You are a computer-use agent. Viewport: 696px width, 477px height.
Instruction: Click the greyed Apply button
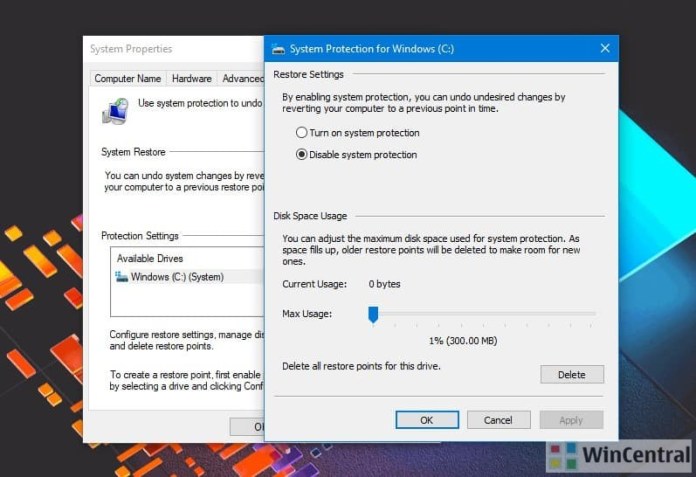(571, 420)
